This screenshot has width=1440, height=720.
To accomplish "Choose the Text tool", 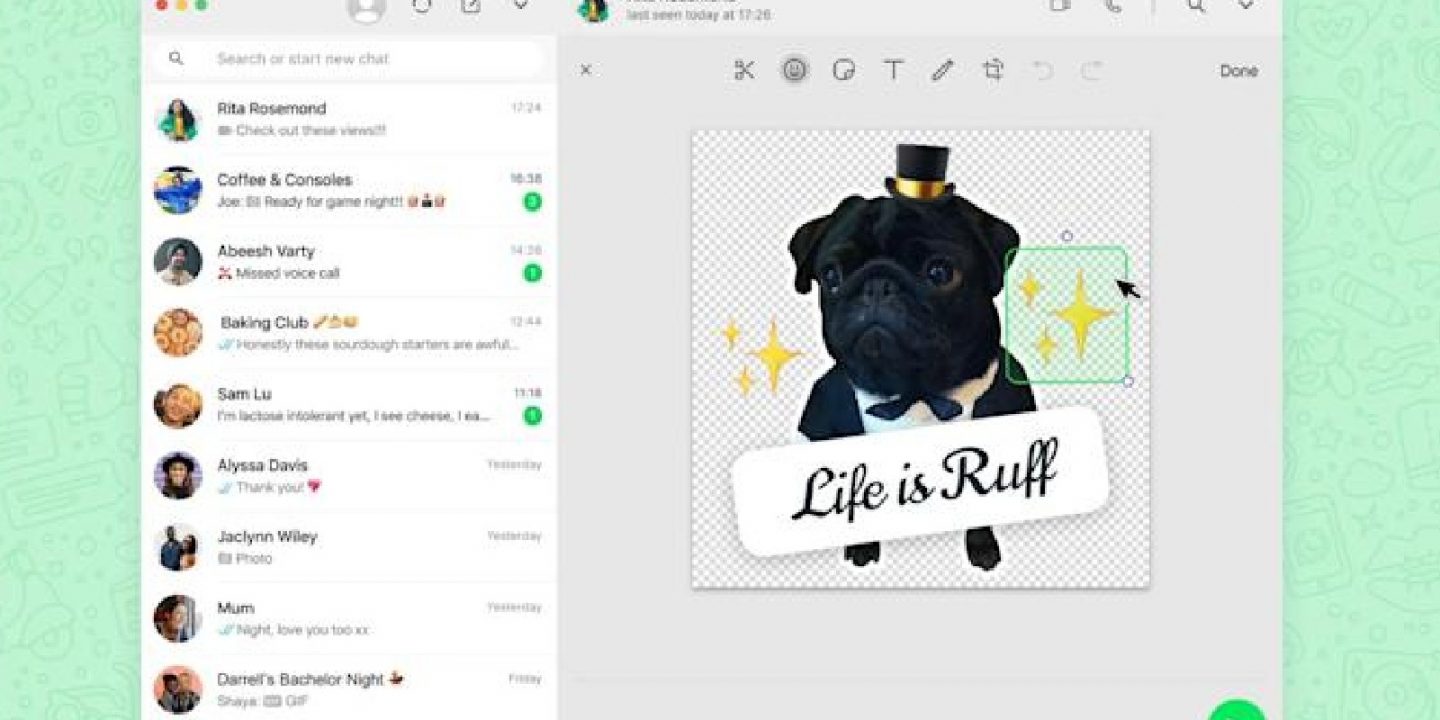I will click(893, 70).
